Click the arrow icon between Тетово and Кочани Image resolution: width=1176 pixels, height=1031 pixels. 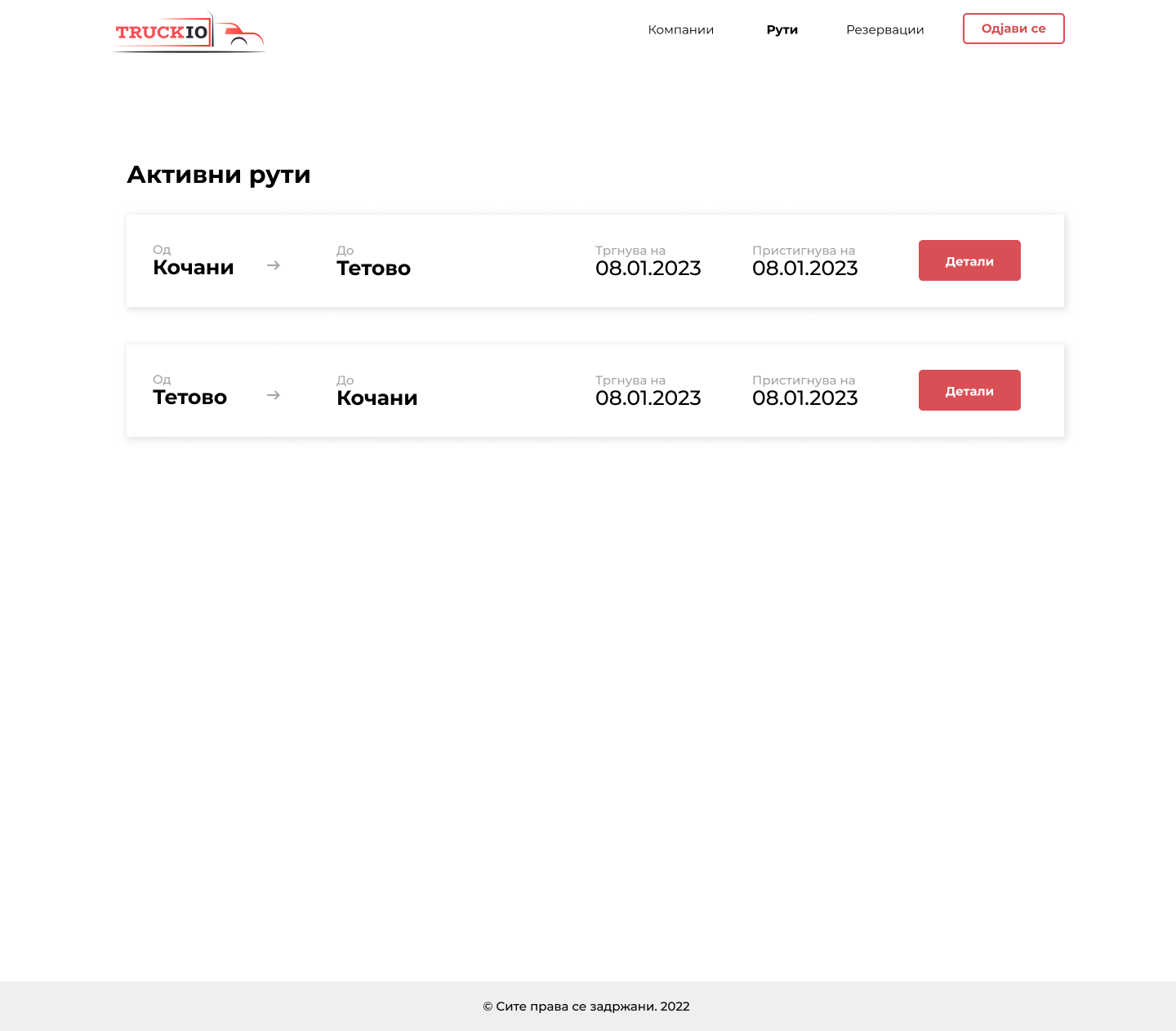pyautogui.click(x=274, y=395)
